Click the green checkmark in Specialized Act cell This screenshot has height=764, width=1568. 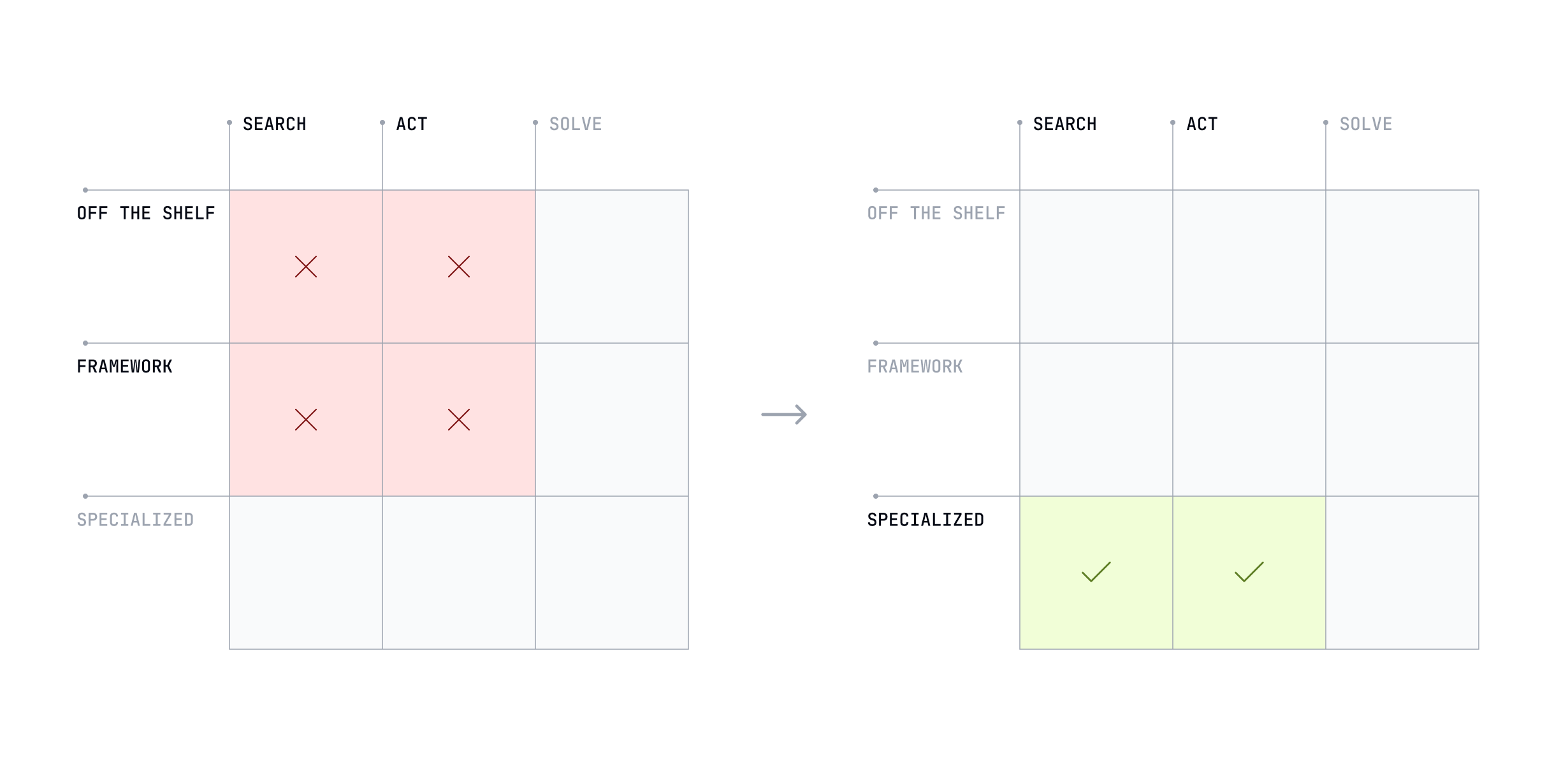pos(1249,571)
